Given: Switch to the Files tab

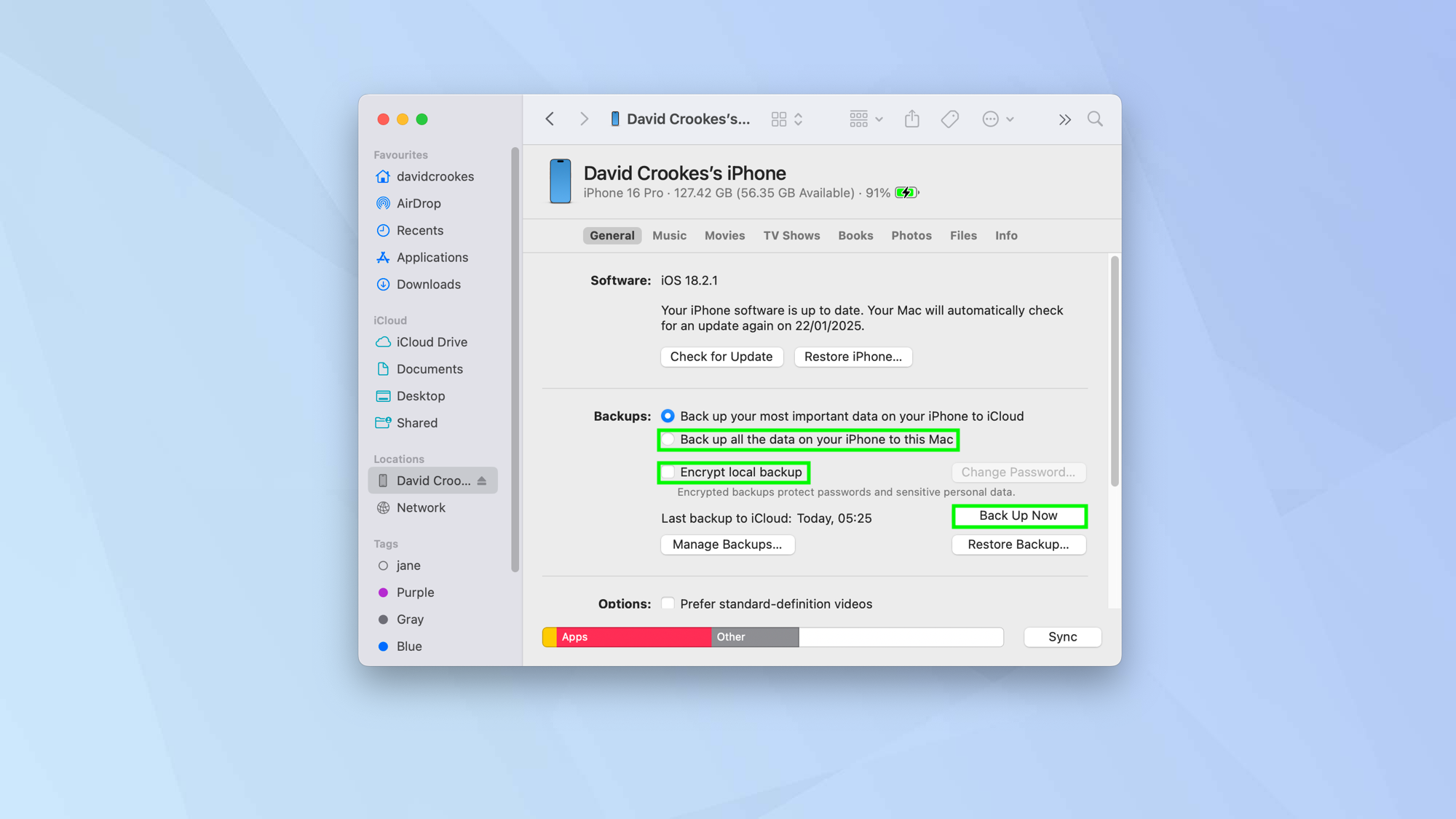Looking at the screenshot, I should point(964,235).
